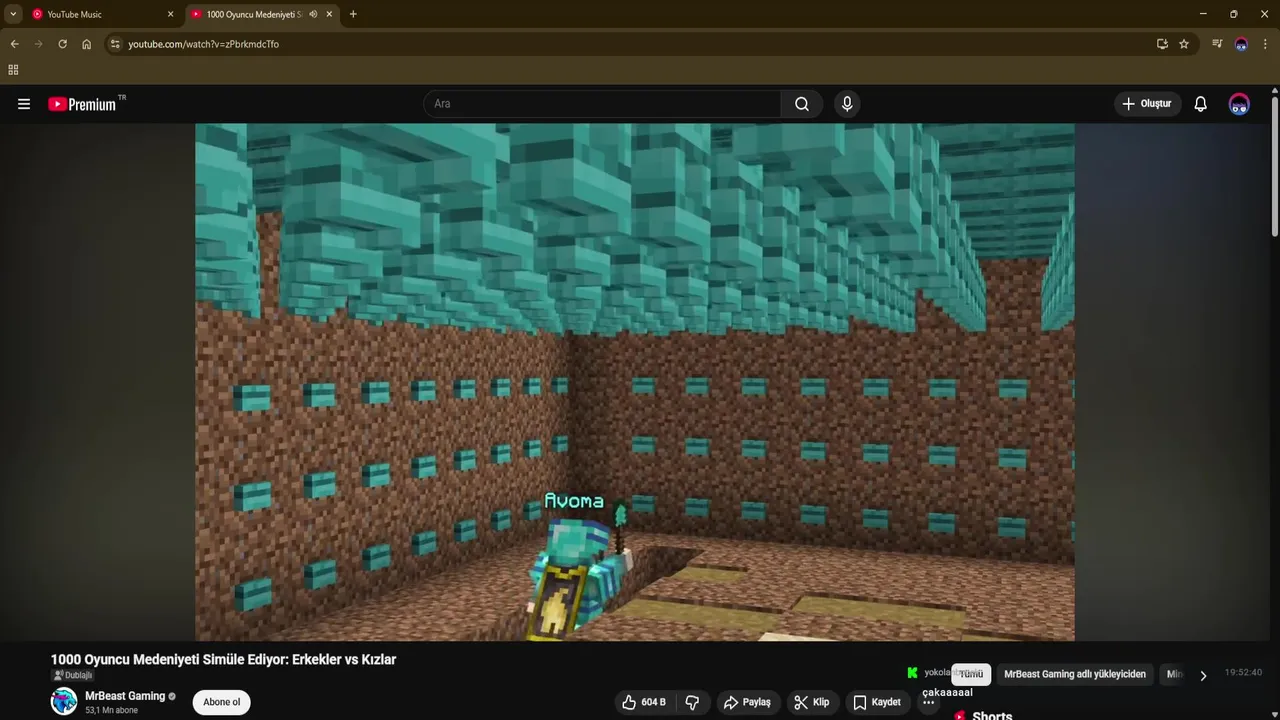Go forward with browser forward arrow
The height and width of the screenshot is (720, 1280).
pos(38,44)
